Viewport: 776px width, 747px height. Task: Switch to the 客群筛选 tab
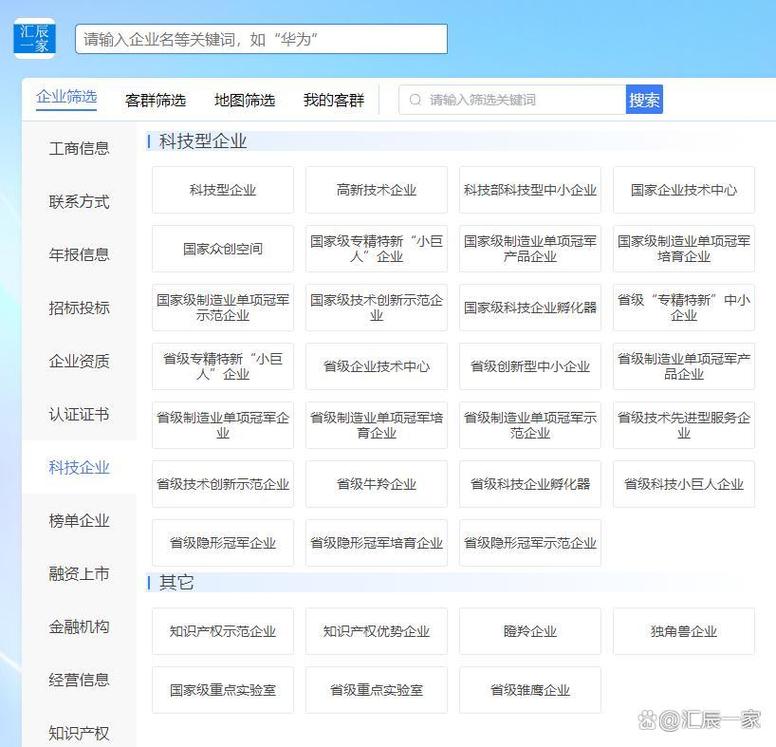click(155, 100)
